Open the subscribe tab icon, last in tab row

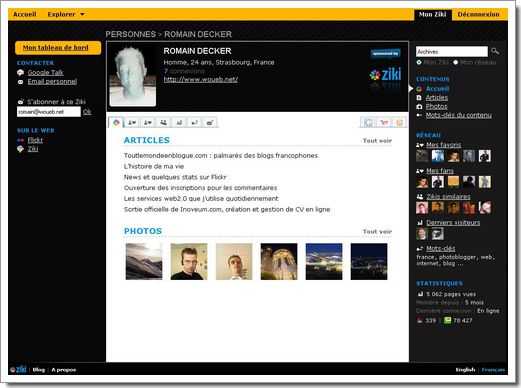(210, 123)
